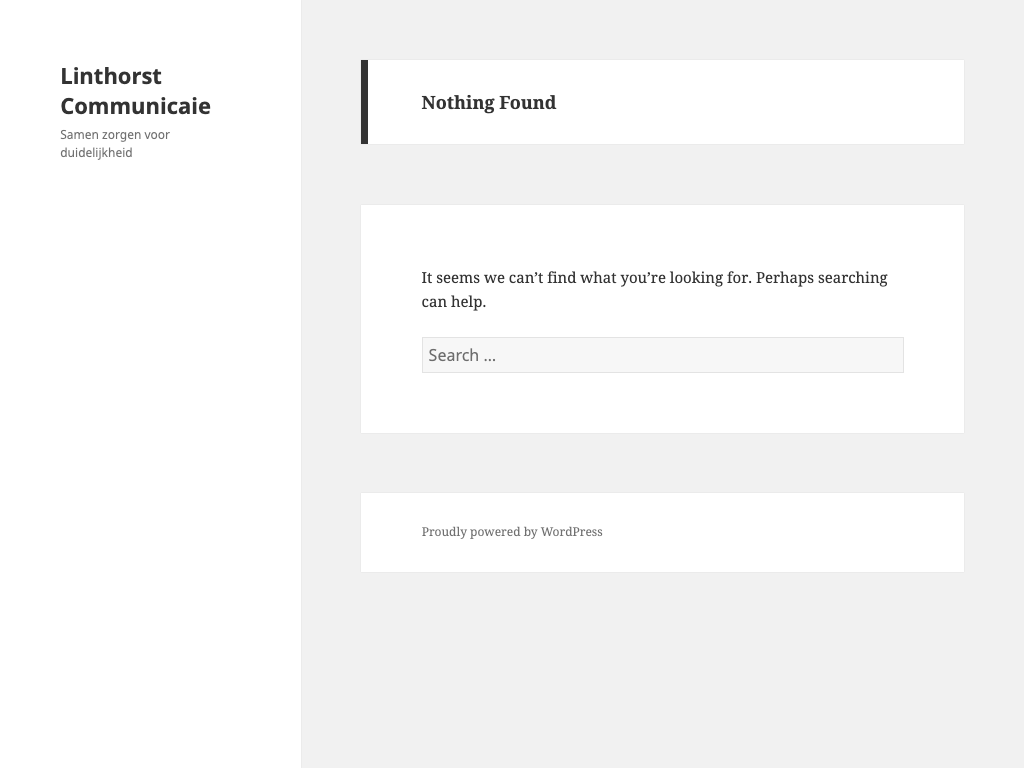The image size is (1024, 768).
Task: Focus the Search … placeholder text
Action: (461, 355)
